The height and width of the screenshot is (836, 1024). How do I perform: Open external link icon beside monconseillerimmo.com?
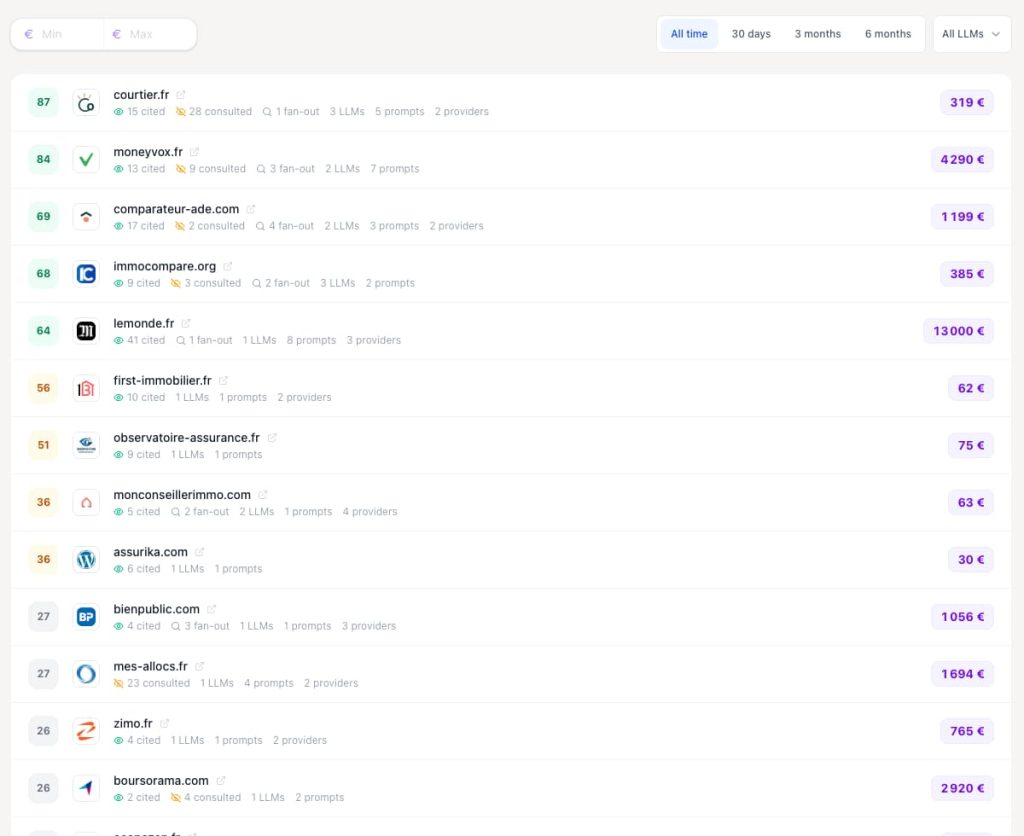click(x=263, y=494)
